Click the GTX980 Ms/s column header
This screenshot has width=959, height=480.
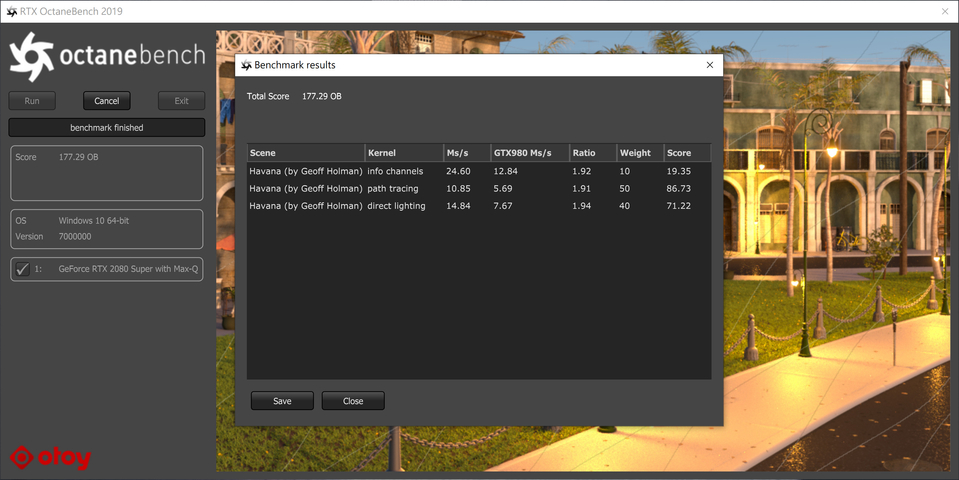(530, 153)
